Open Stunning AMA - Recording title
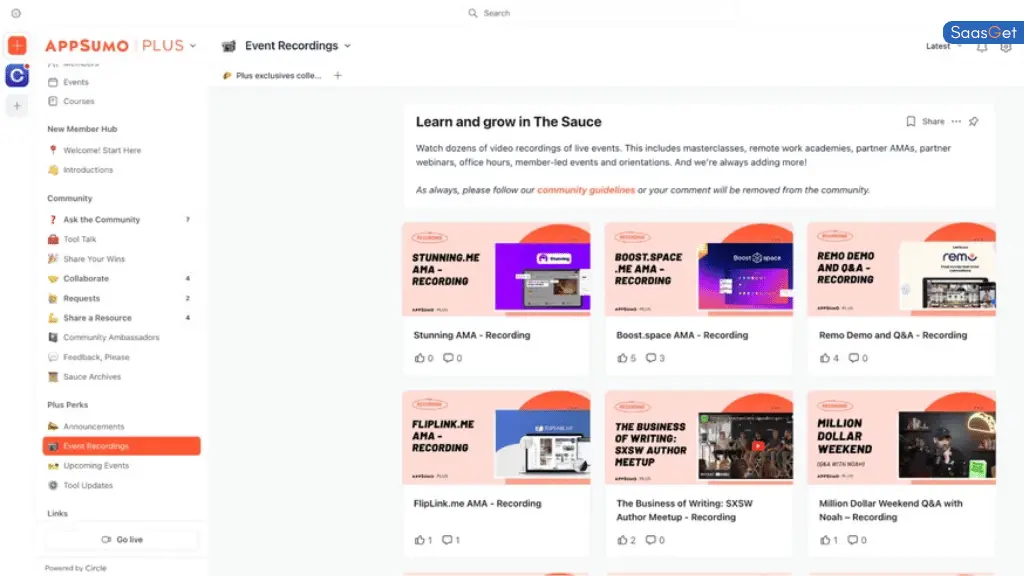The image size is (1024, 576). tap(472, 335)
